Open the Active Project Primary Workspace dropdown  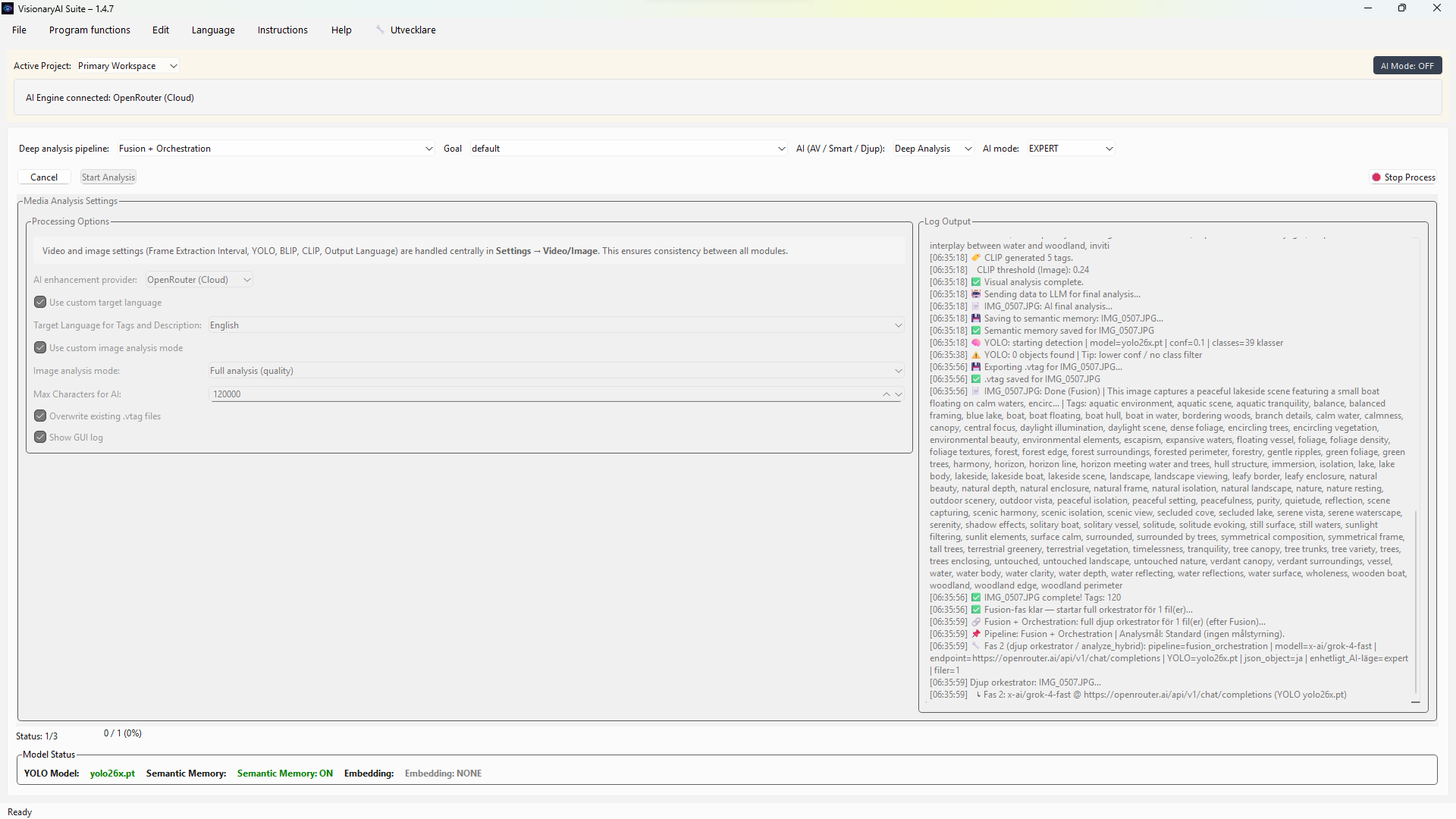(x=127, y=66)
